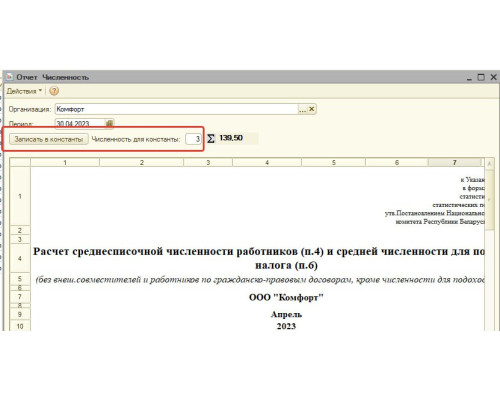500x400 pixels.
Task: Click the ООО "Комфорт" cell
Action: 286,297
